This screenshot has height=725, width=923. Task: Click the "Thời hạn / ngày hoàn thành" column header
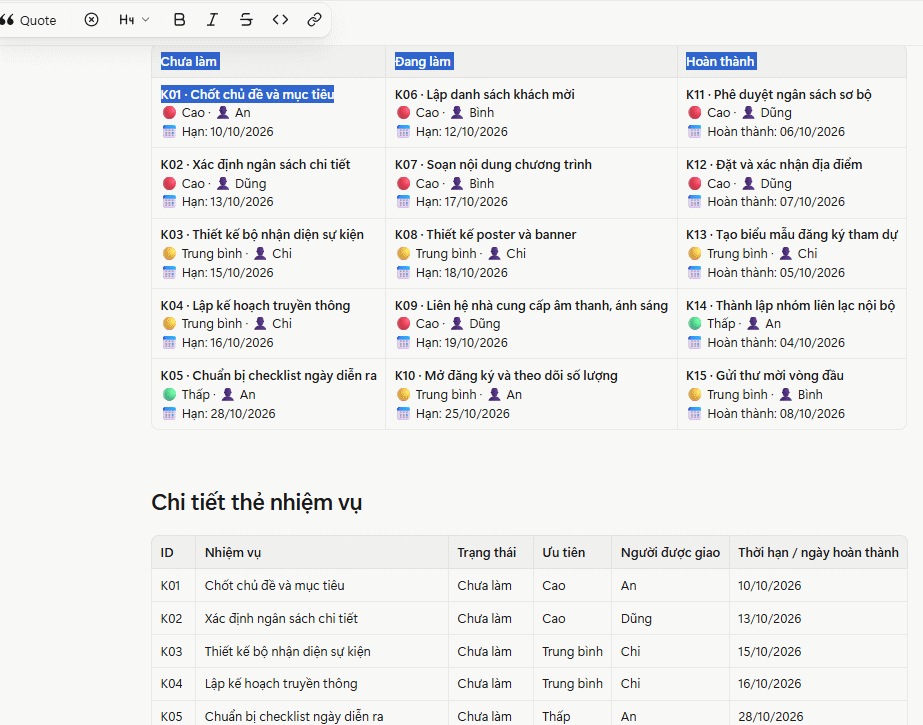[819, 553]
